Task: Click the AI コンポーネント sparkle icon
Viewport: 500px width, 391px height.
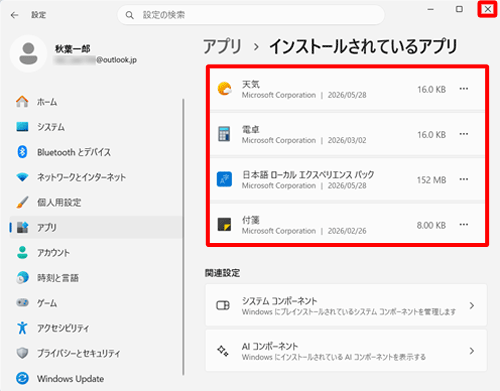Action: point(223,351)
